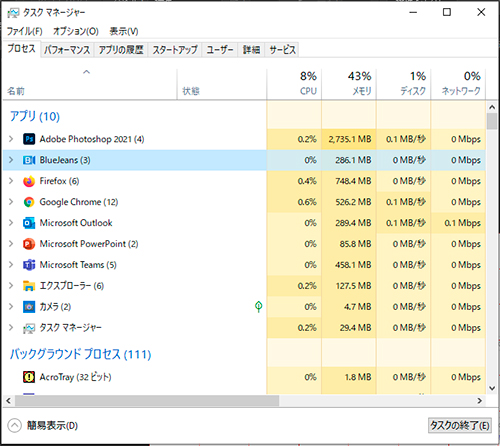Expand the Microsoft Teams process group

(11, 265)
